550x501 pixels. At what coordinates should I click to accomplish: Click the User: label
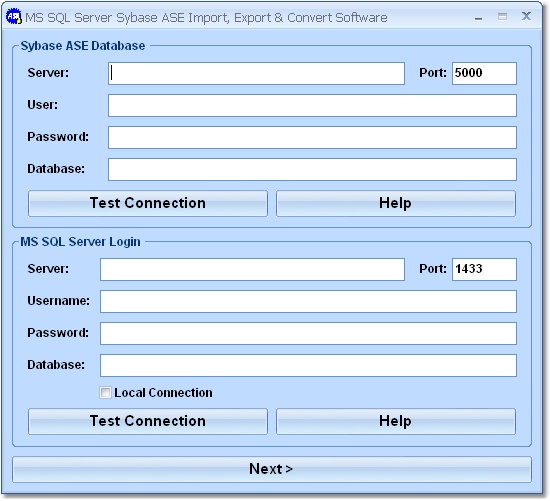(43, 105)
